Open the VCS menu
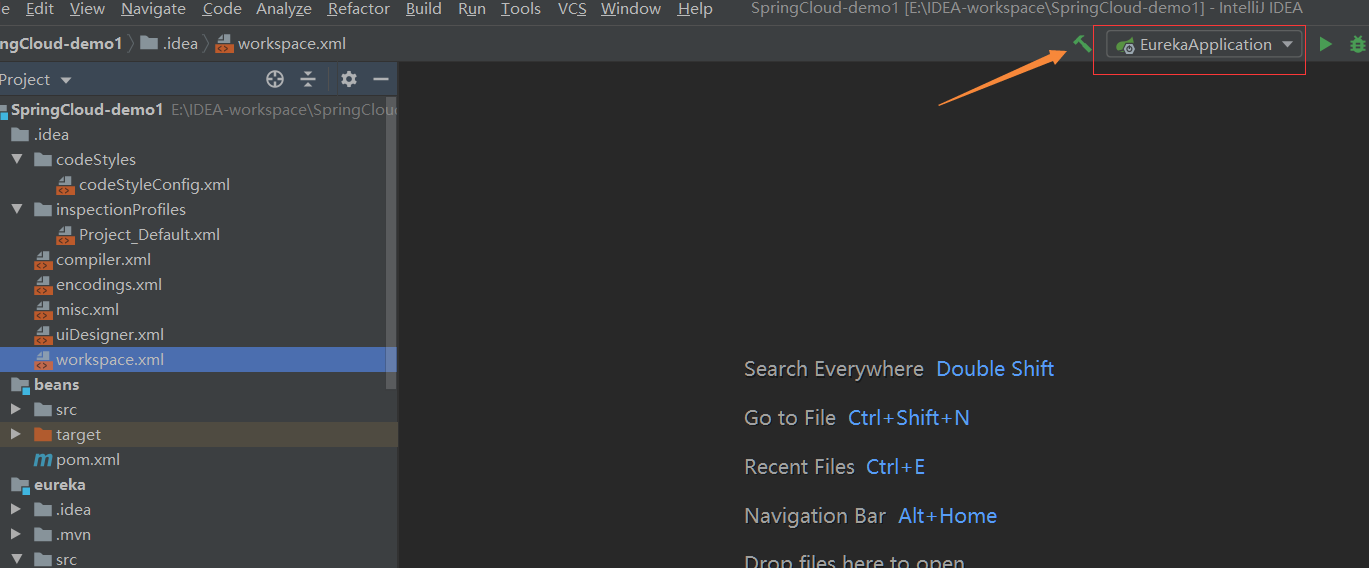The image size is (1369, 568). (x=572, y=9)
